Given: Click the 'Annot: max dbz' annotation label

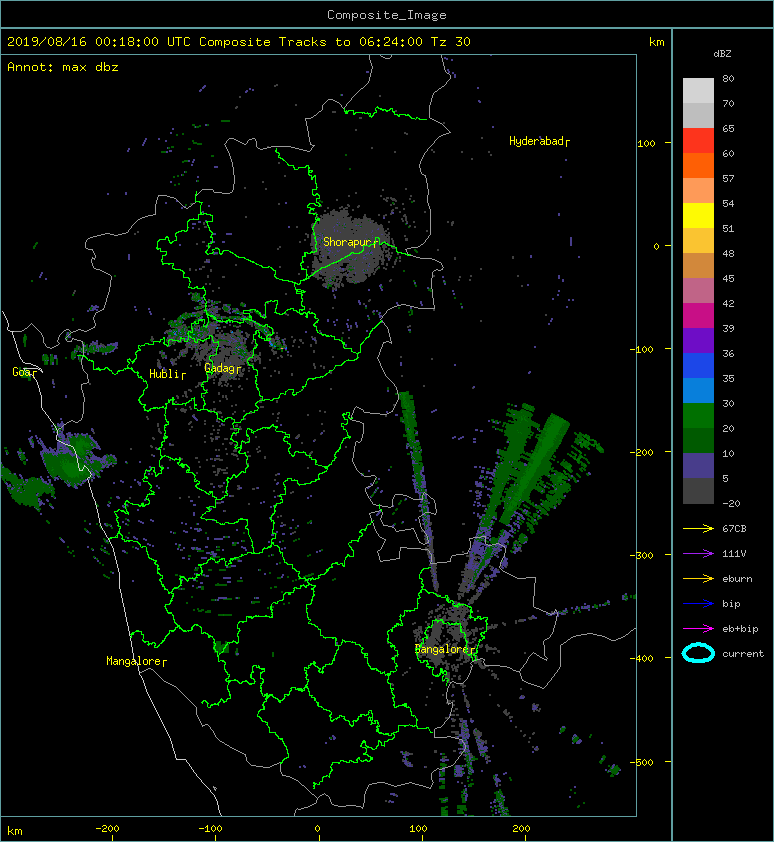Looking at the screenshot, I should (x=63, y=67).
